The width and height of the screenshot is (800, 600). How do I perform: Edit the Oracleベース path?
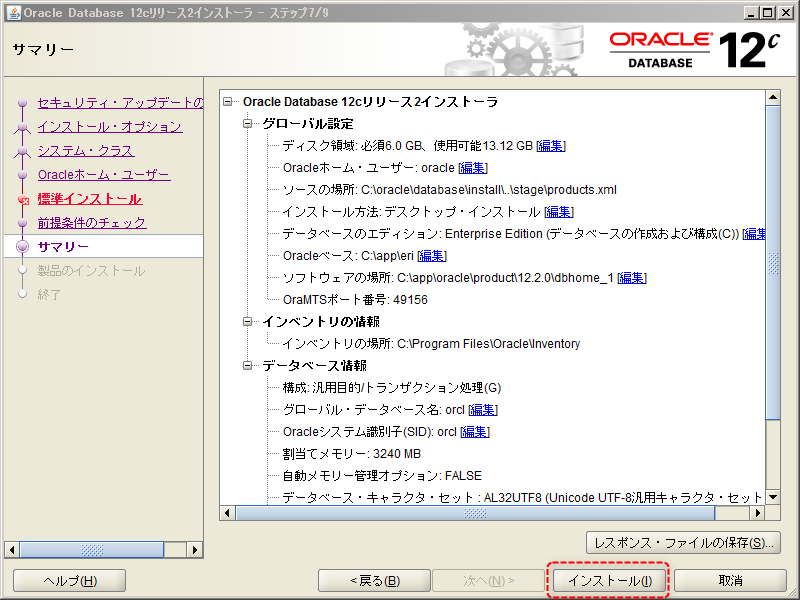coord(432,255)
